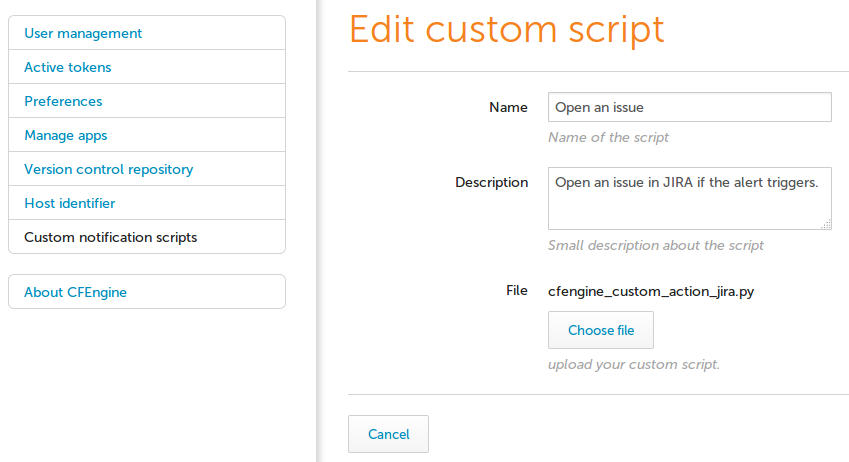Image resolution: width=849 pixels, height=462 pixels.
Task: Cancel editing the custom script
Action: coord(388,434)
